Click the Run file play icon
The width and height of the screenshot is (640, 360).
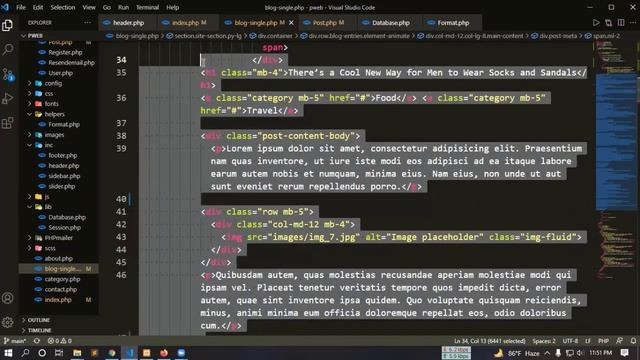pyautogui.click(x=596, y=23)
